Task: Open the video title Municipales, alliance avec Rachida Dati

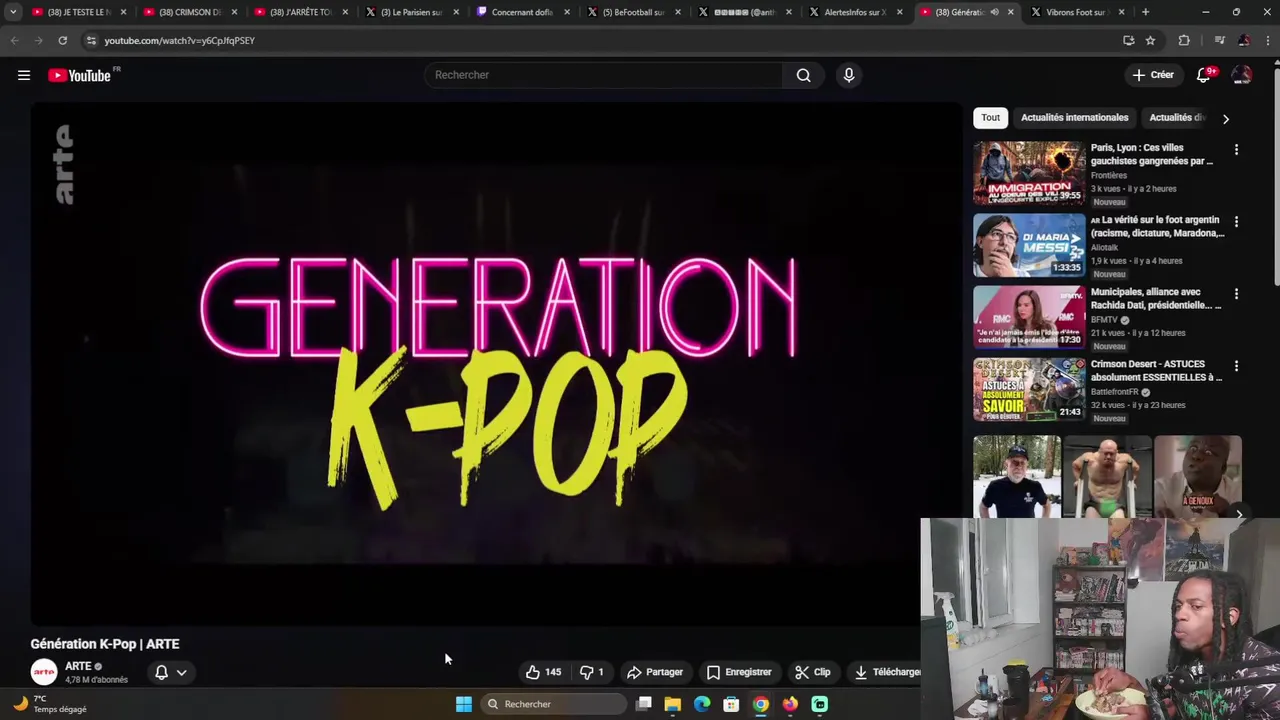Action: [1156, 298]
